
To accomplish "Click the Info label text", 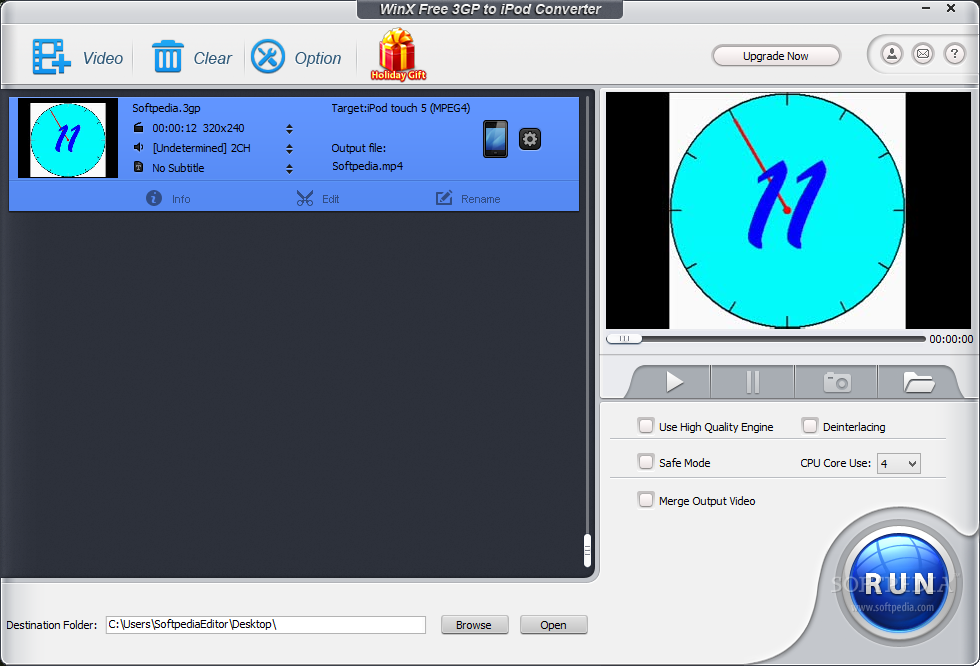I will [x=181, y=199].
